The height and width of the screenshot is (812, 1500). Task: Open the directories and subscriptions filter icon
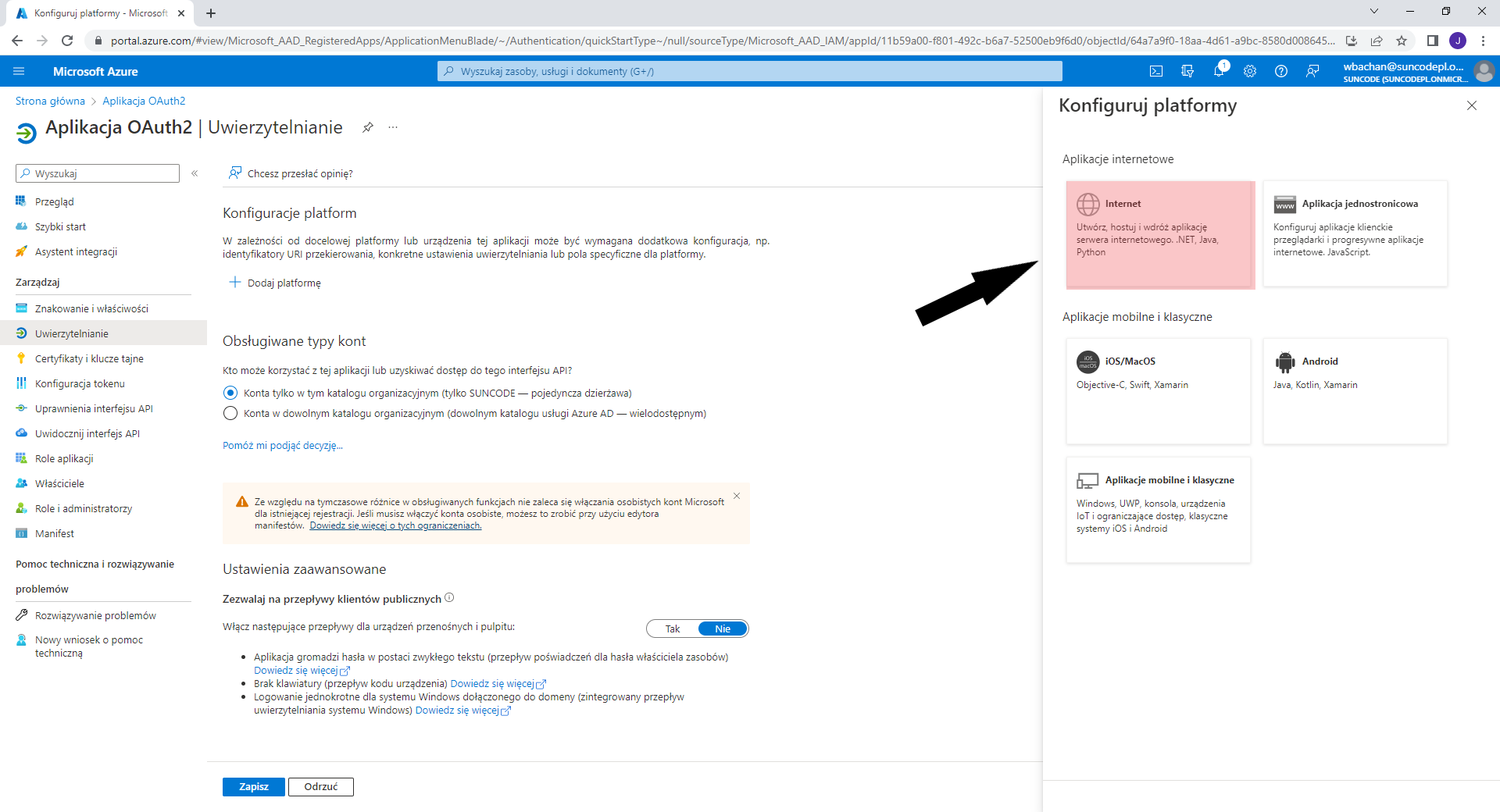pos(1187,71)
